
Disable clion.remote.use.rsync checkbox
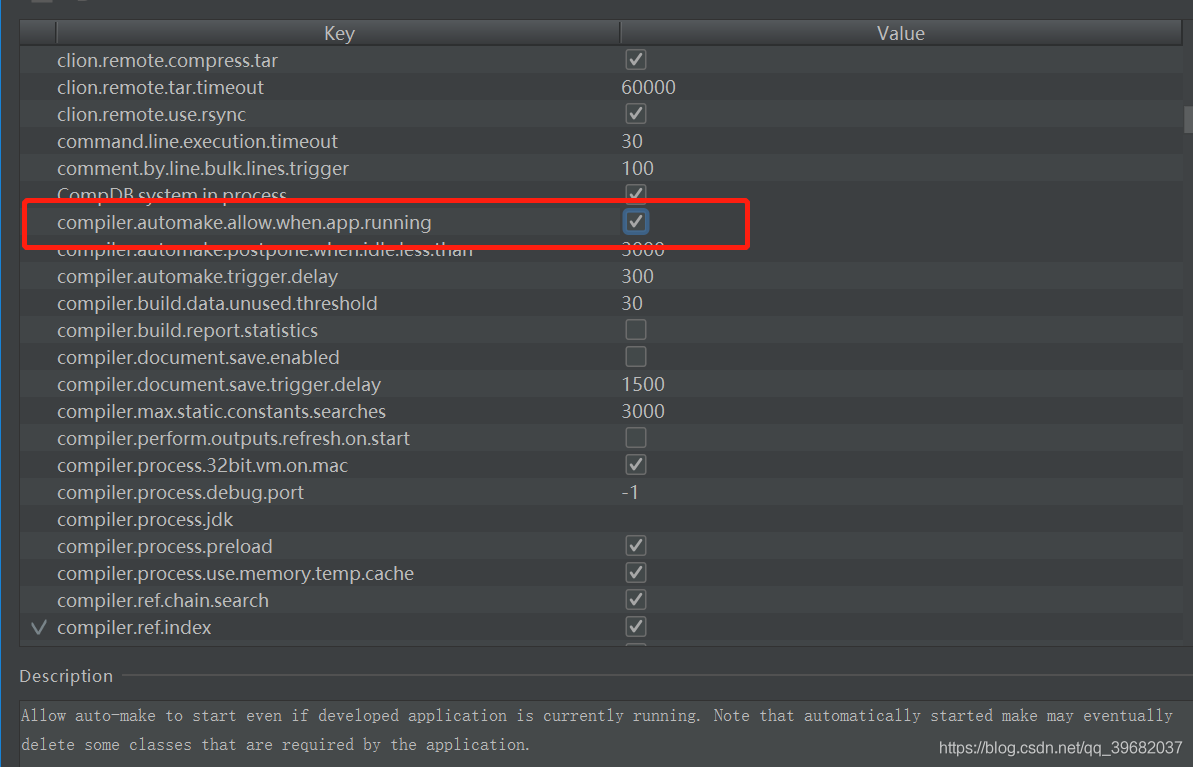click(x=636, y=113)
